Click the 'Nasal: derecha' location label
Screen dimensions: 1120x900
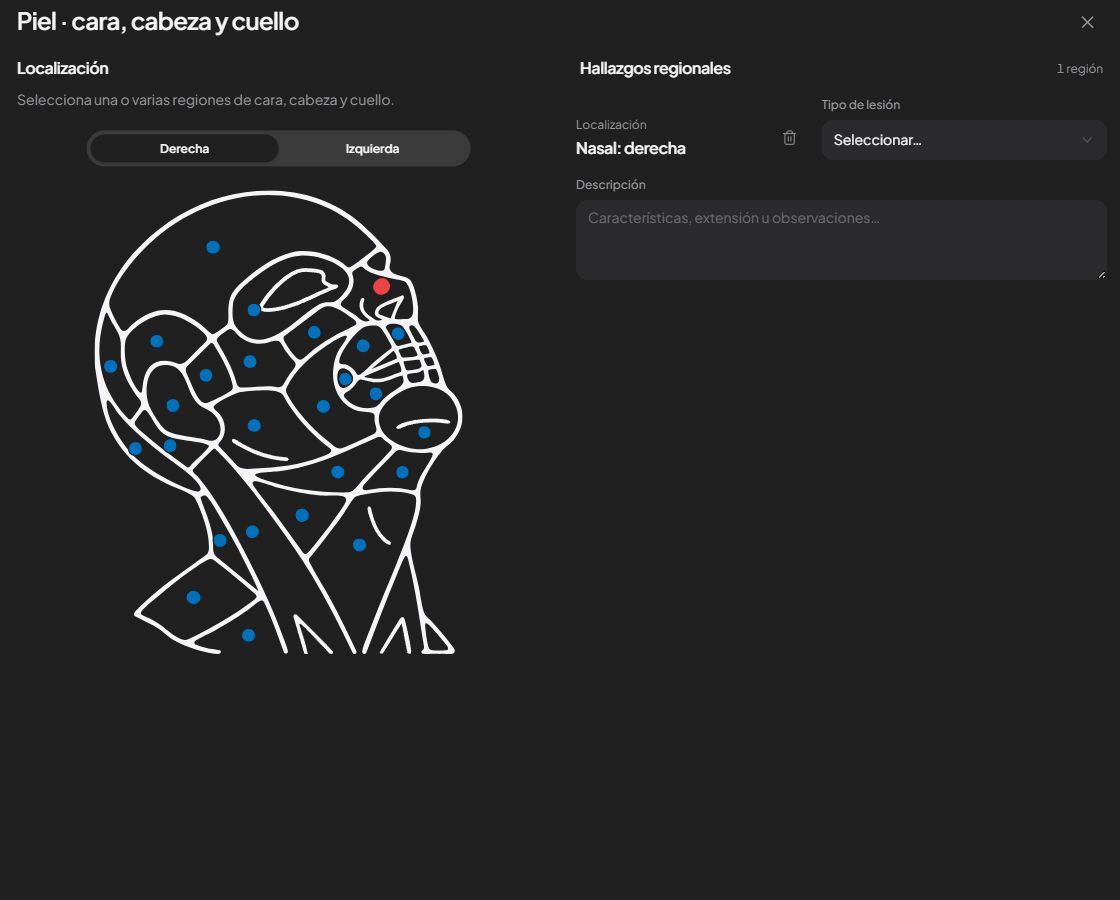point(631,149)
